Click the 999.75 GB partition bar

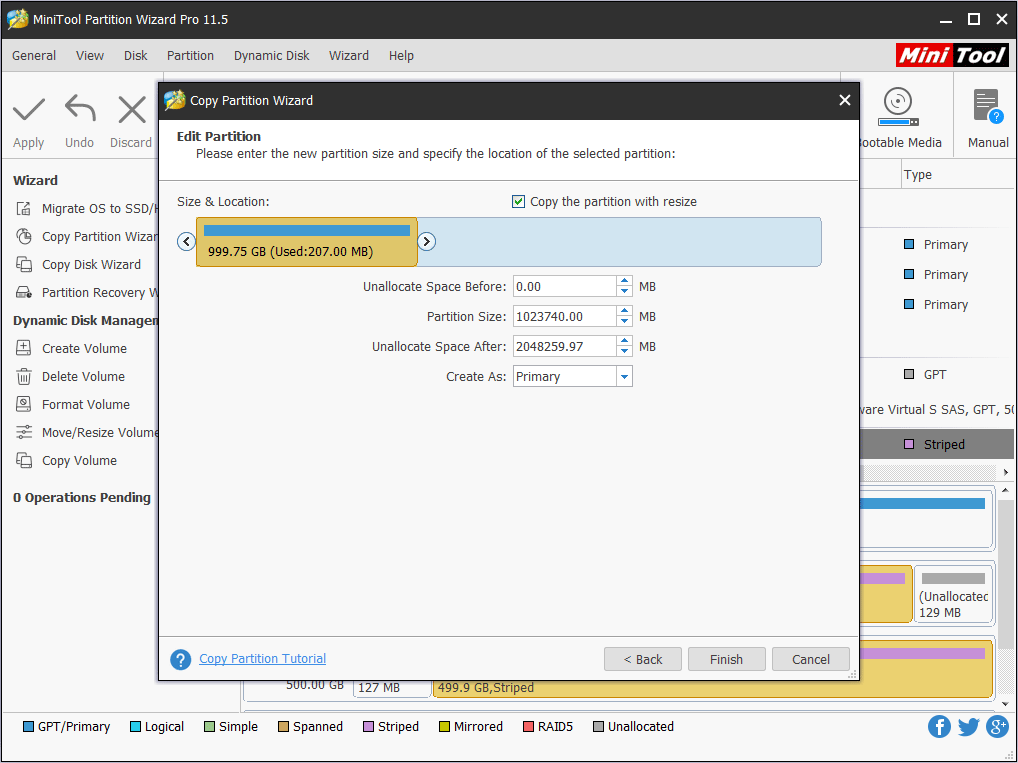pyautogui.click(x=306, y=242)
